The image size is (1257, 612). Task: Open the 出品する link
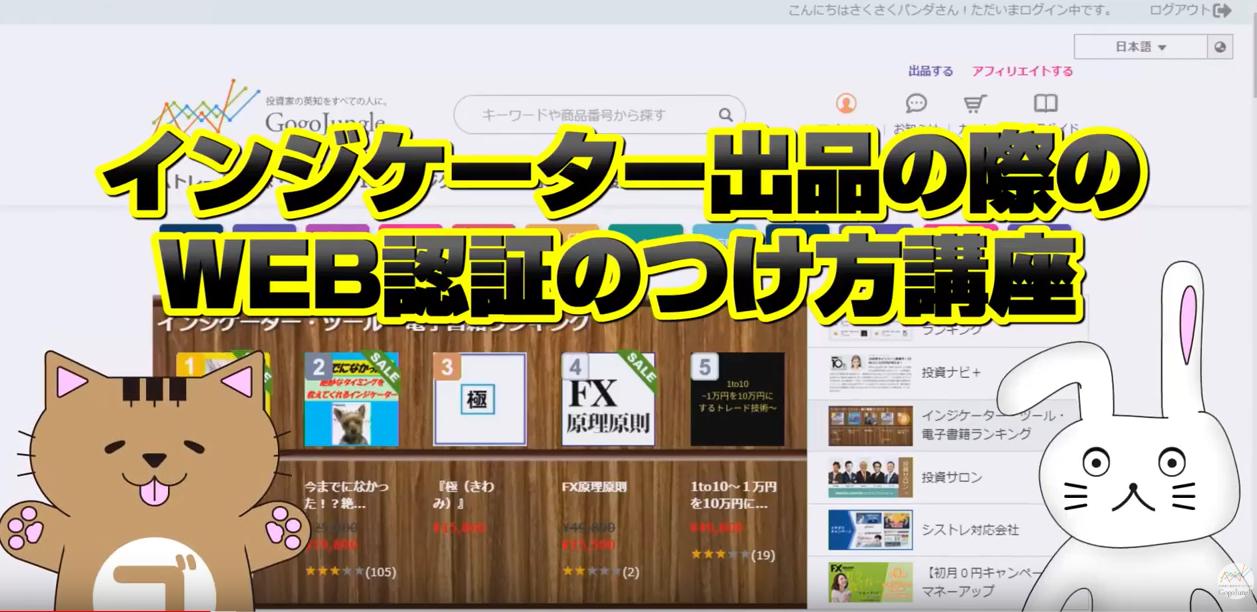(x=930, y=72)
